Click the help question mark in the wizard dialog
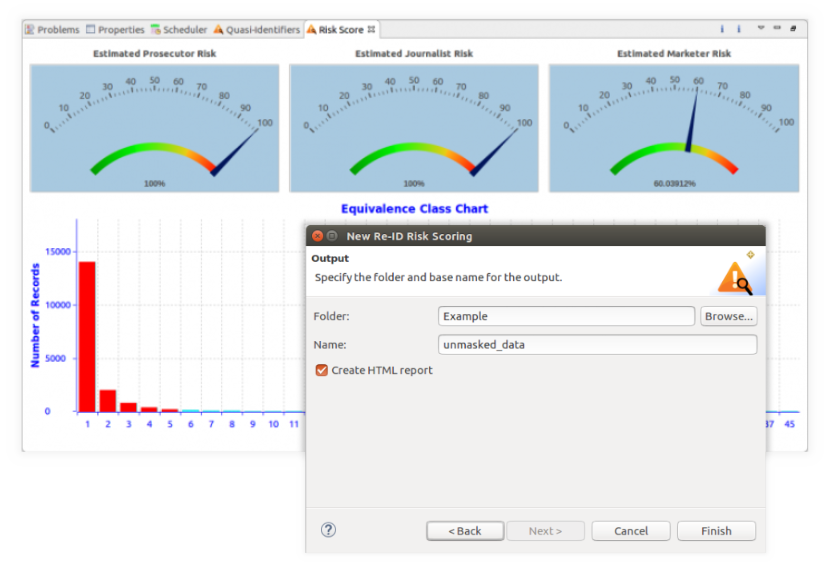 coord(328,530)
